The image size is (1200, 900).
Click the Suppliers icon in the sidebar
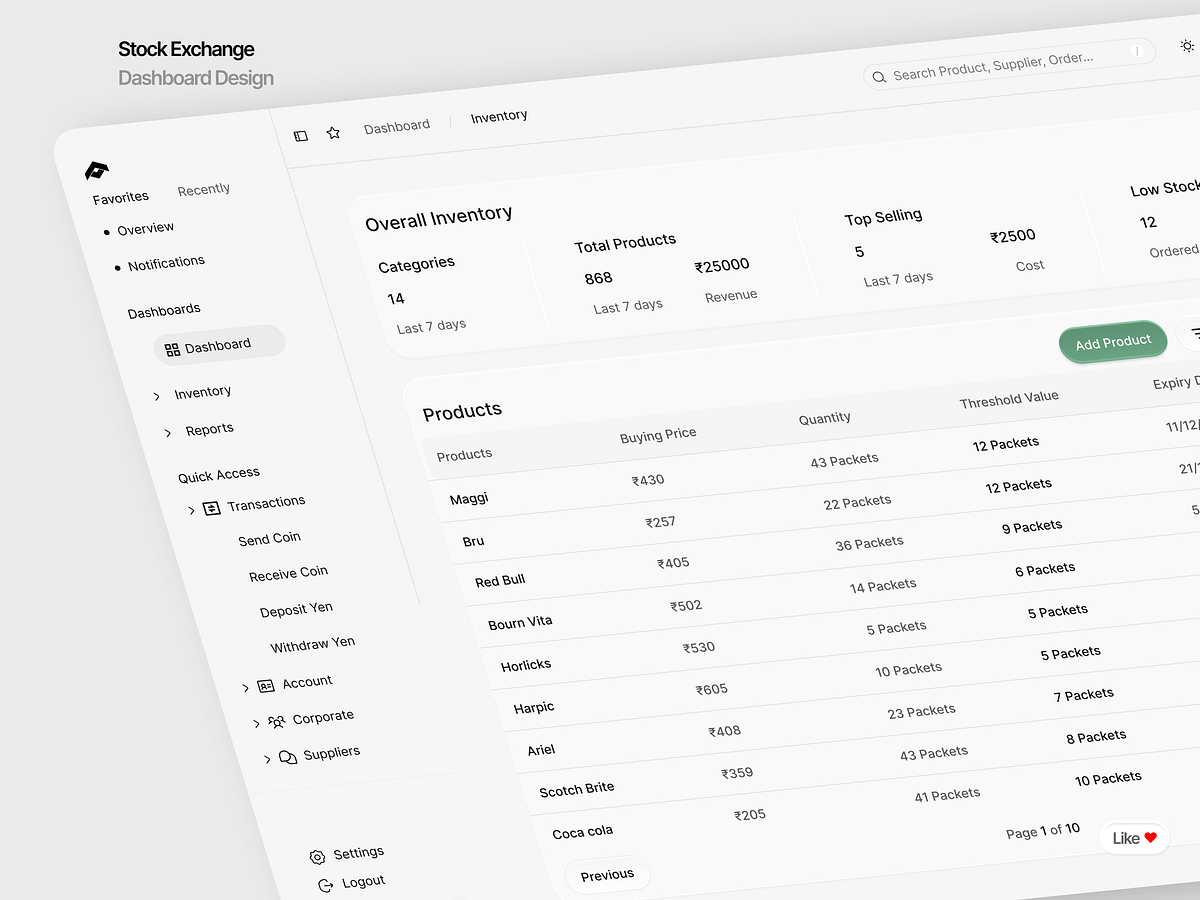click(x=287, y=757)
